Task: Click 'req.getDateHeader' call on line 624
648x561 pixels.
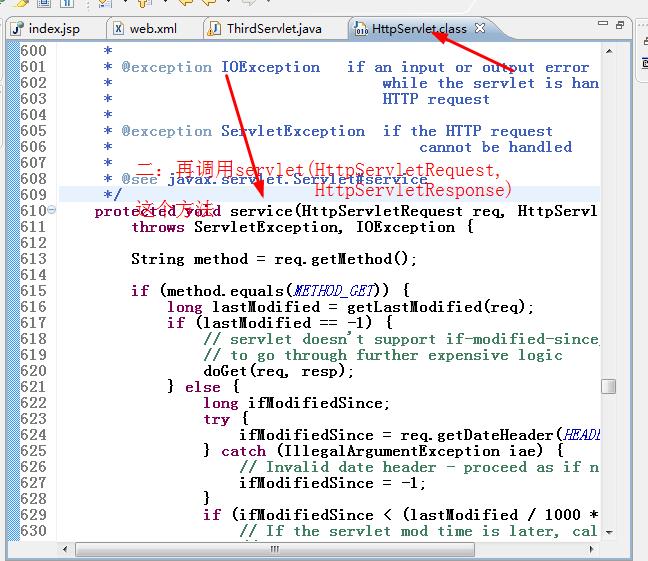Action: 476,435
